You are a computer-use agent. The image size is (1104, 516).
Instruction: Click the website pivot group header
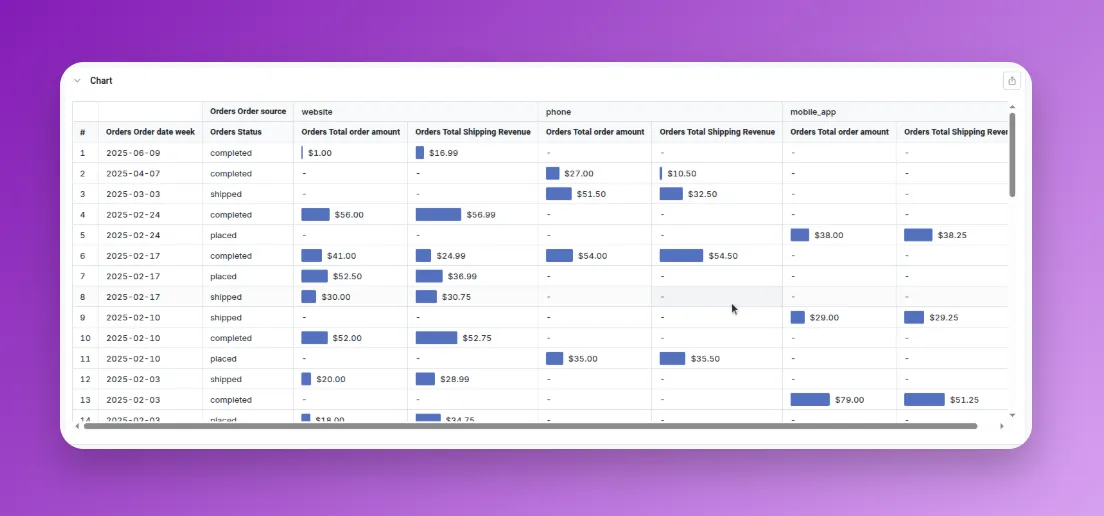317,112
